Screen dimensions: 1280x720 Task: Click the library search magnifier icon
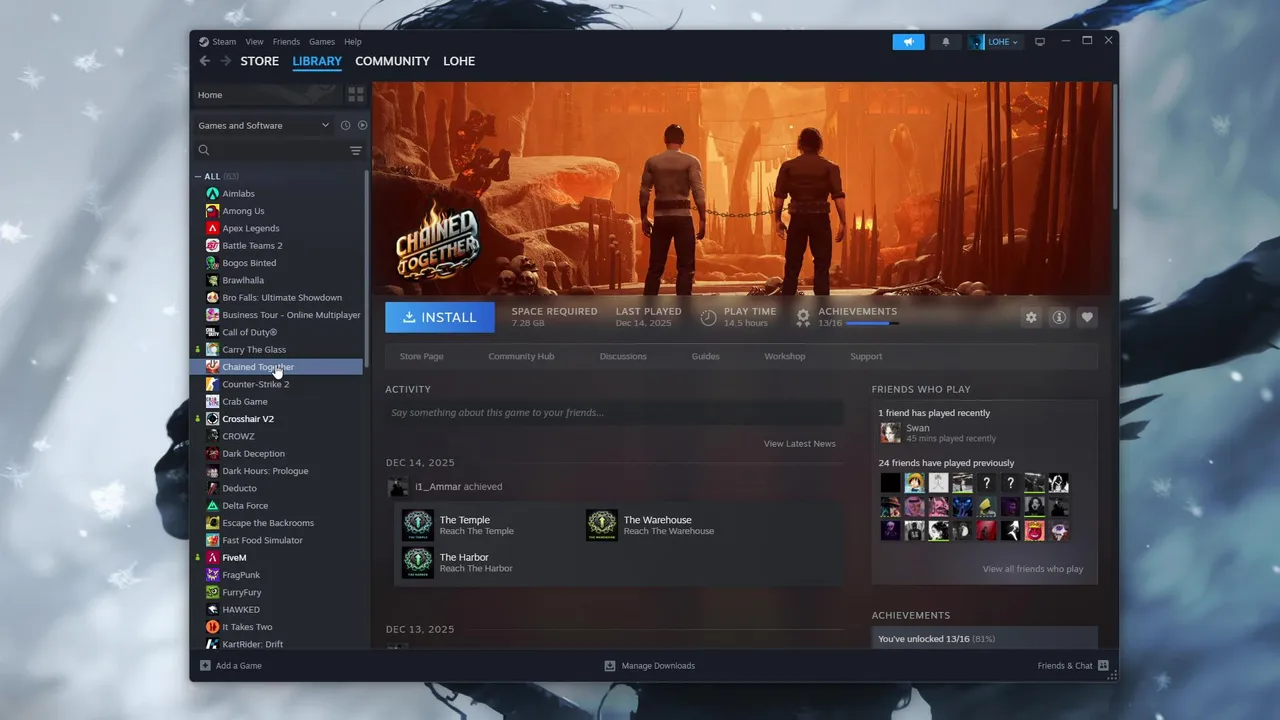point(204,151)
